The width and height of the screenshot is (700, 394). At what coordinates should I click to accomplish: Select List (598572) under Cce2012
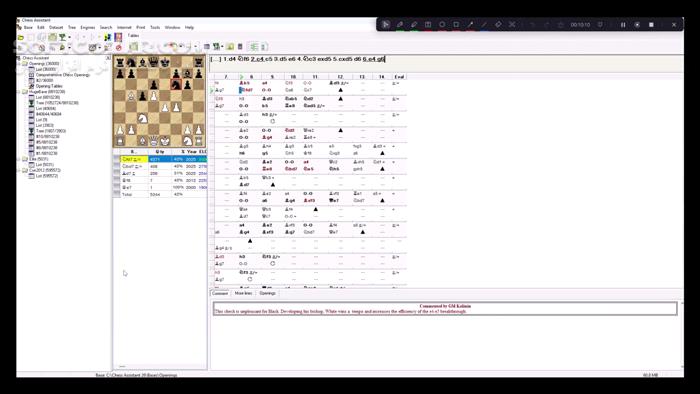pyautogui.click(x=47, y=176)
